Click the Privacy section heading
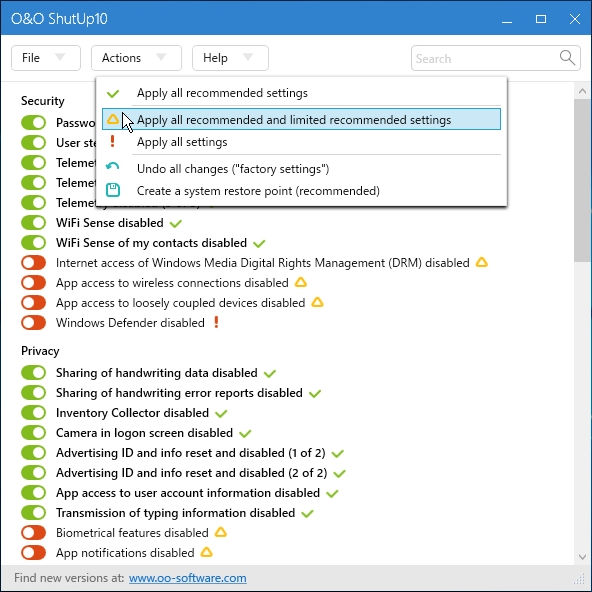Image resolution: width=592 pixels, height=592 pixels. tap(40, 351)
